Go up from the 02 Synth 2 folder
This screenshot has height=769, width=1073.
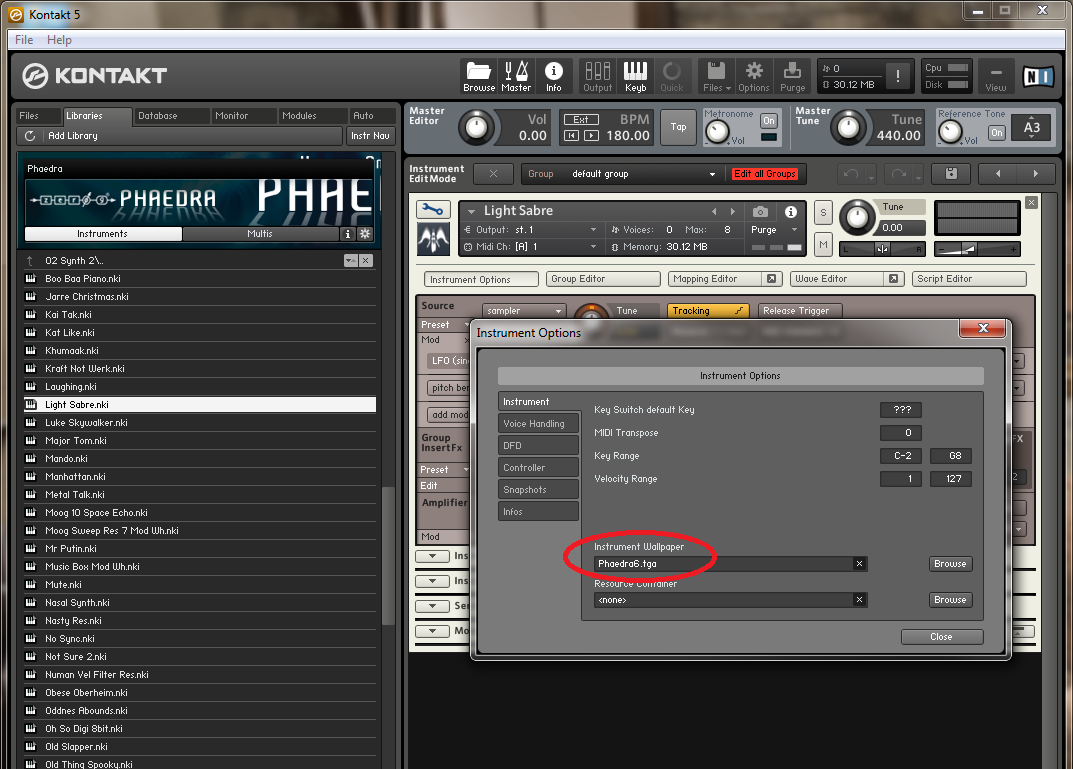[29, 261]
